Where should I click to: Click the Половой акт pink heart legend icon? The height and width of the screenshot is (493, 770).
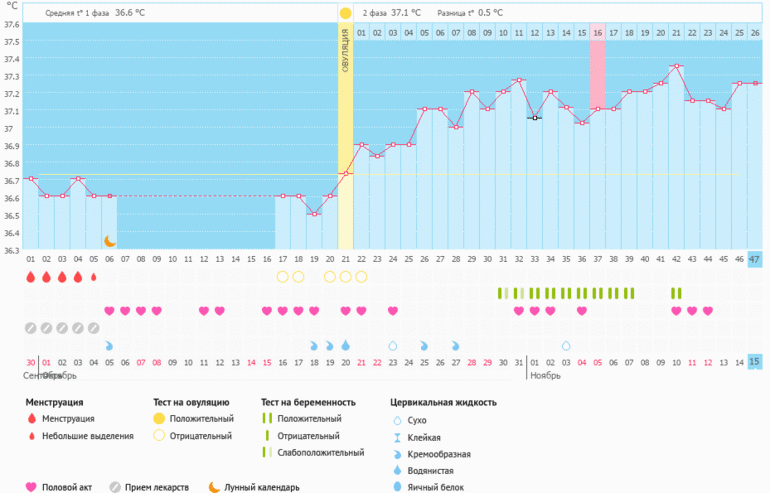(x=31, y=487)
